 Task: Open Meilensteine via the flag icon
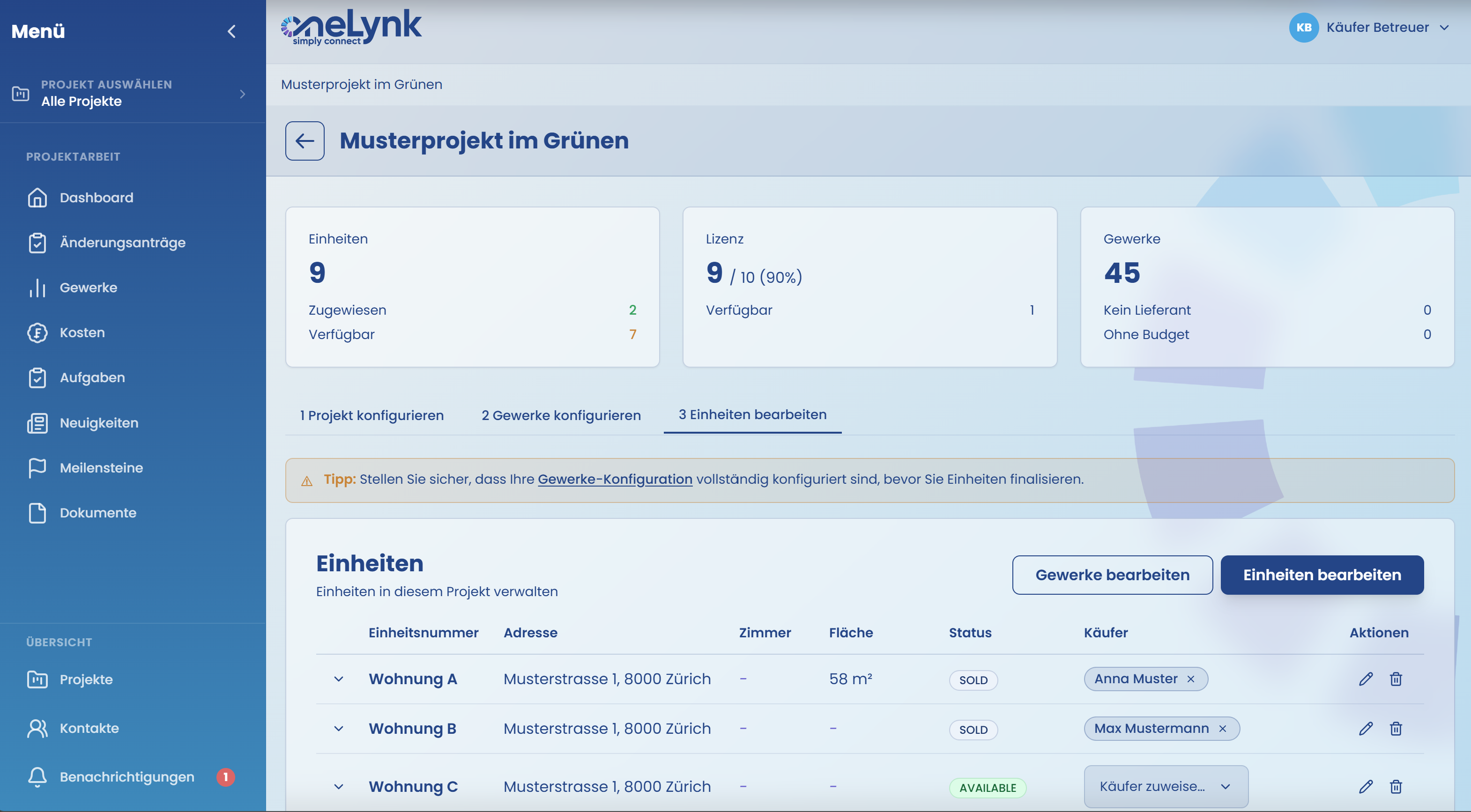pyautogui.click(x=102, y=467)
